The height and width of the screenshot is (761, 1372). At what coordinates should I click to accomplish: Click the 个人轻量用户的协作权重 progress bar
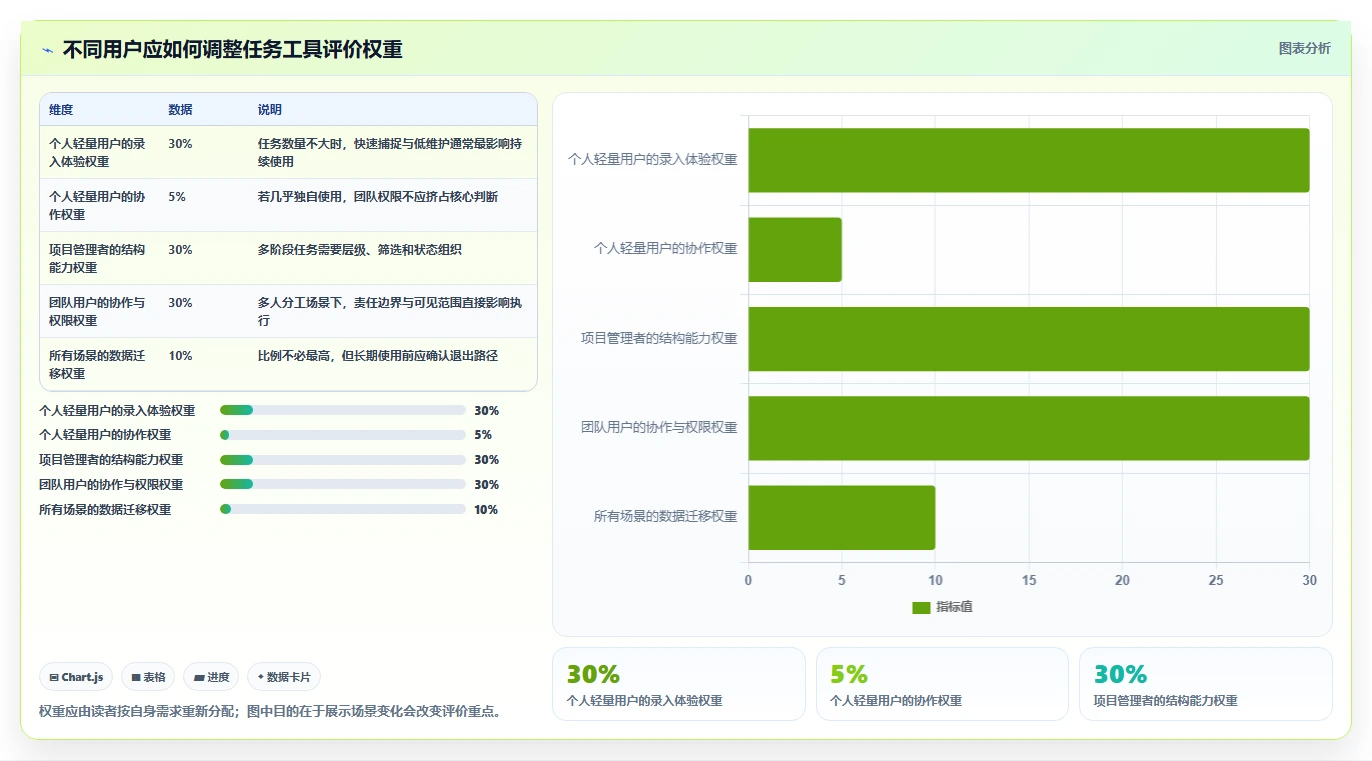point(343,435)
